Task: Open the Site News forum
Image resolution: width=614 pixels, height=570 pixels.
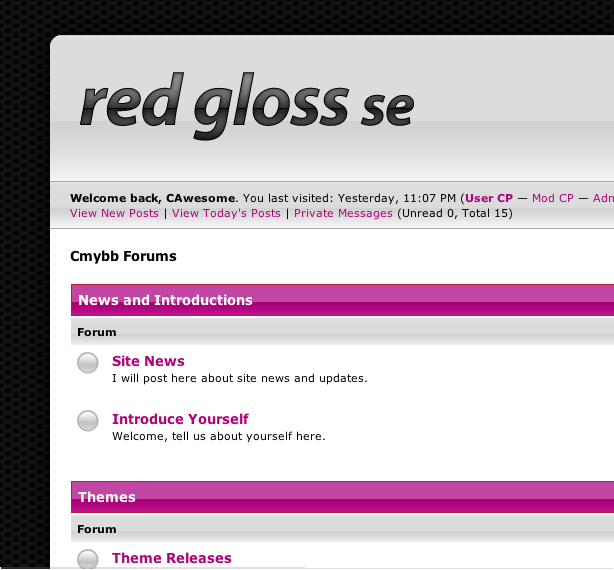Action: tap(148, 361)
